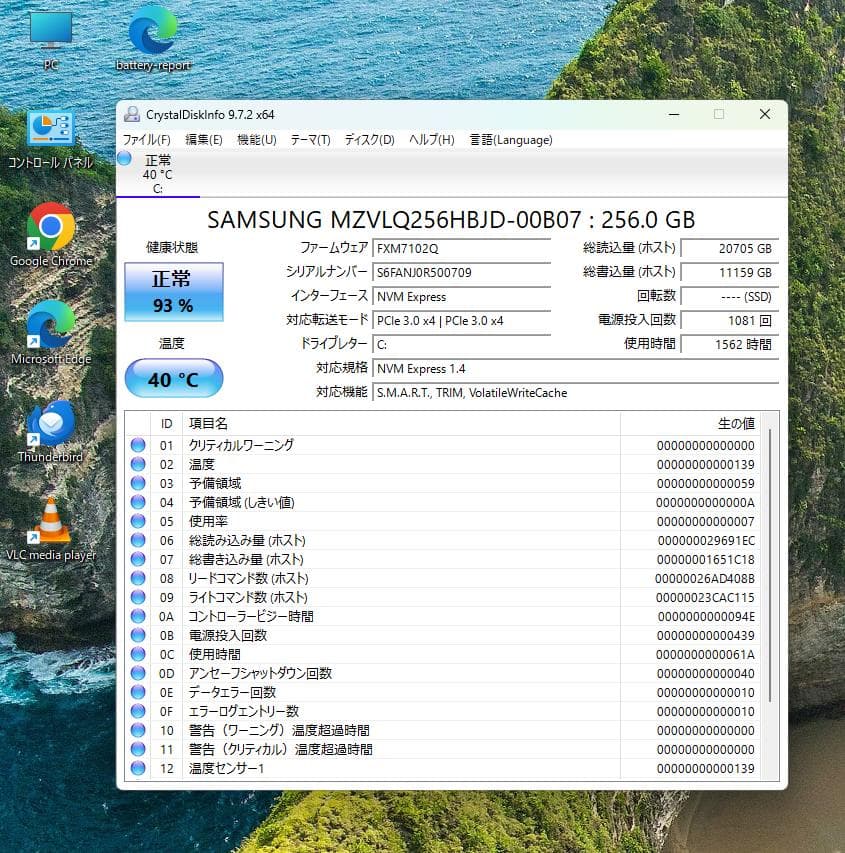Click the blue dot on the 温度センサー1 row
845x853 pixels.
pos(137,768)
